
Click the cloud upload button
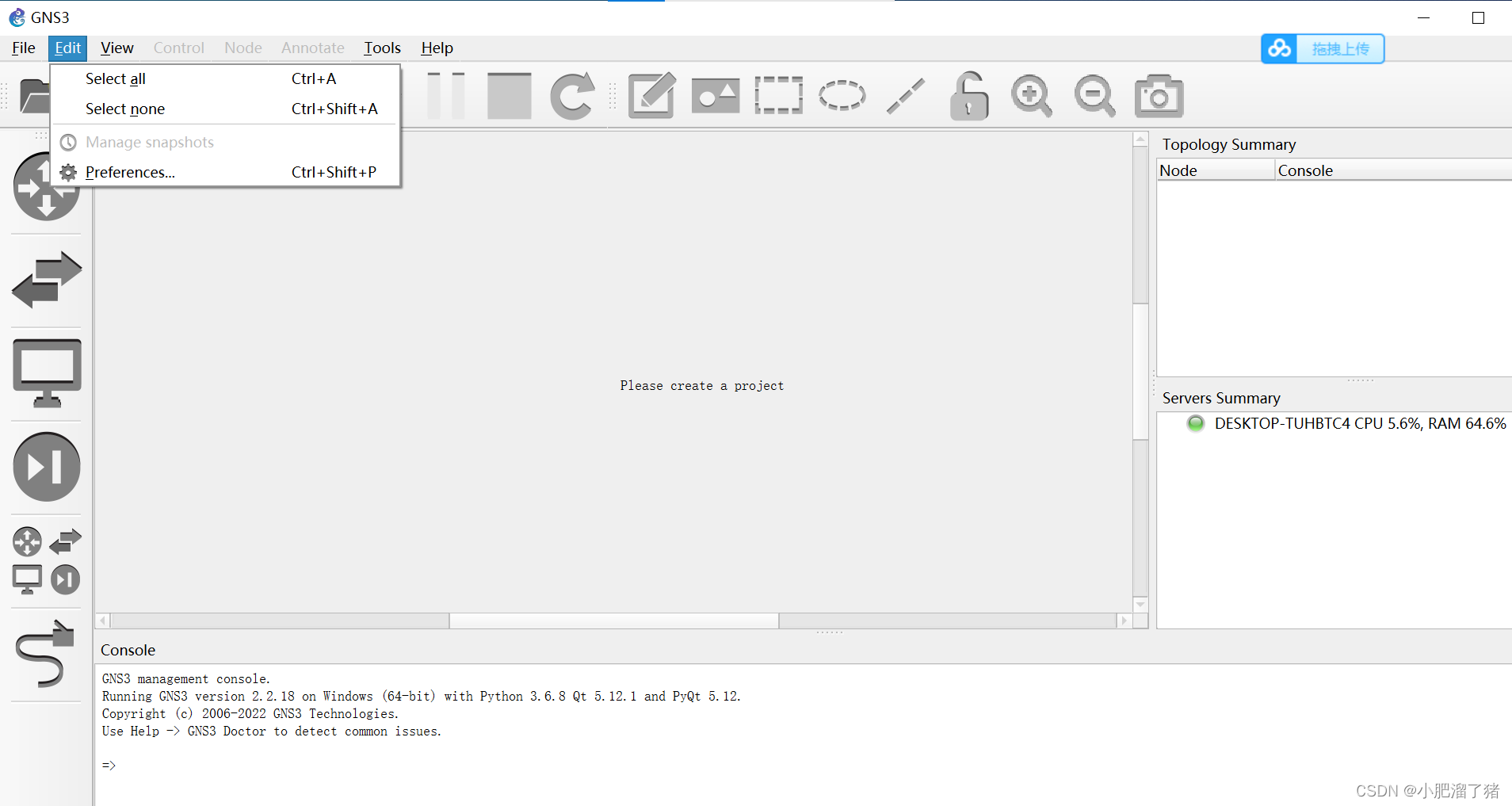(x=1323, y=48)
